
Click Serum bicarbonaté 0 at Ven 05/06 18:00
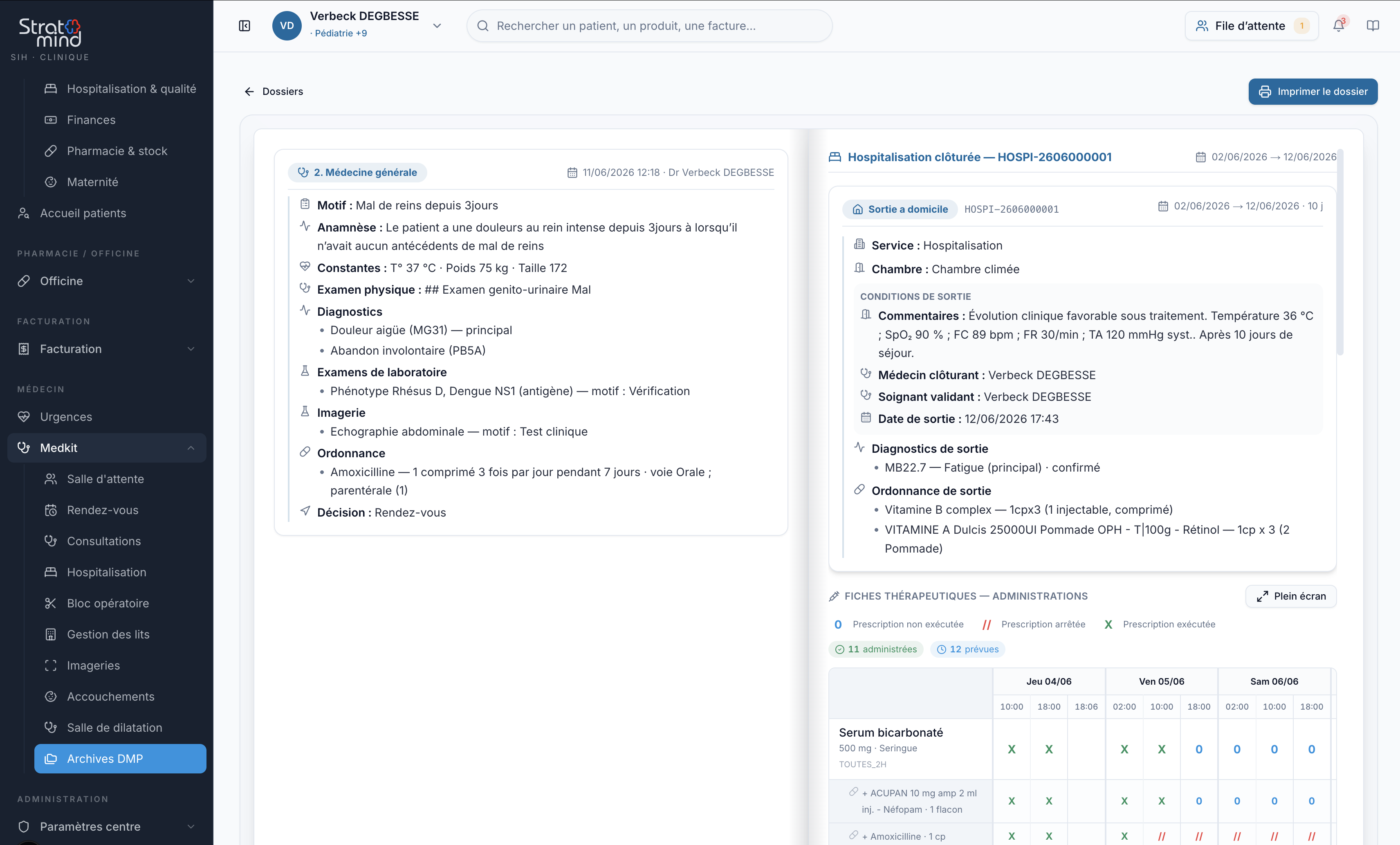tap(1199, 749)
